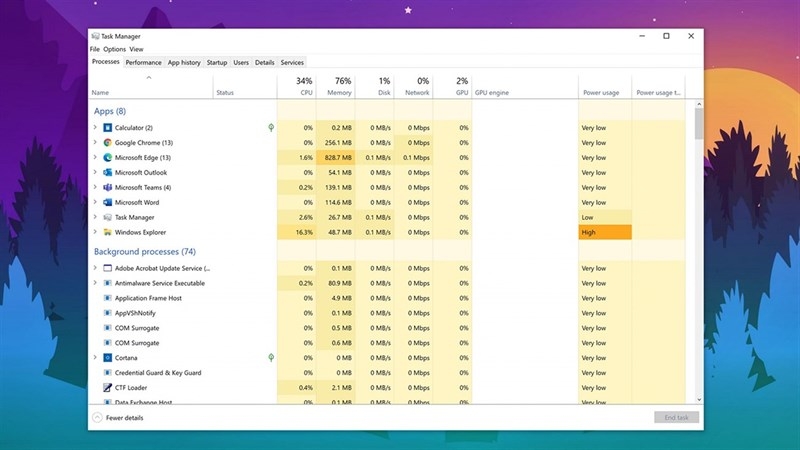Click the Calculator app icon
Viewport: 800px width, 450px height.
tap(107, 128)
